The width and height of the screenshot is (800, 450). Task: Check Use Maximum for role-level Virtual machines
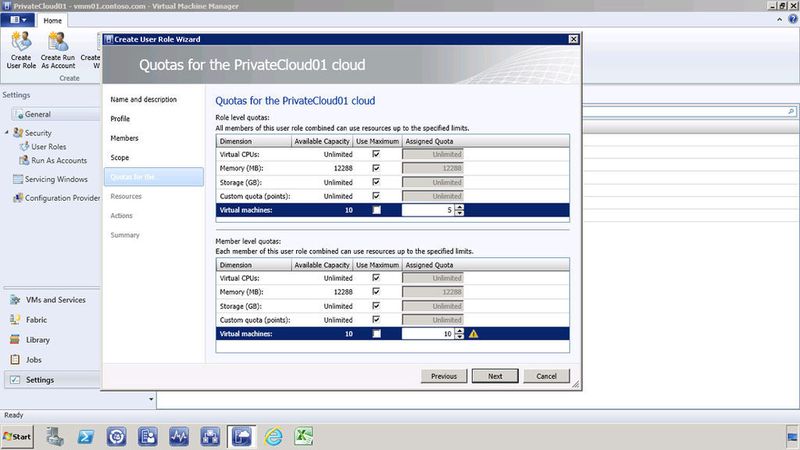coord(377,210)
